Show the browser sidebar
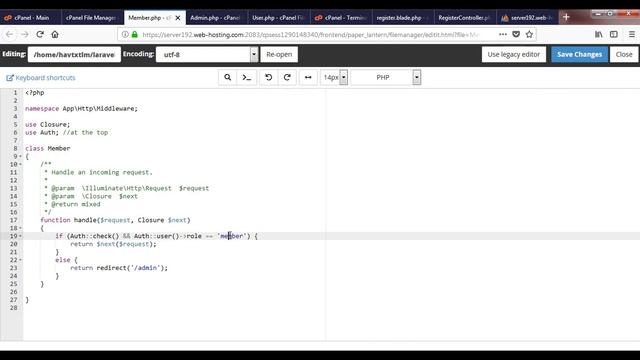Viewport: 640px width, 360px height. click(614, 35)
